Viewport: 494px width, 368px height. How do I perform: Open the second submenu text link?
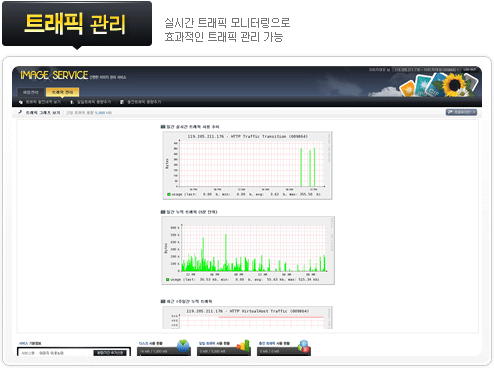click(x=94, y=102)
